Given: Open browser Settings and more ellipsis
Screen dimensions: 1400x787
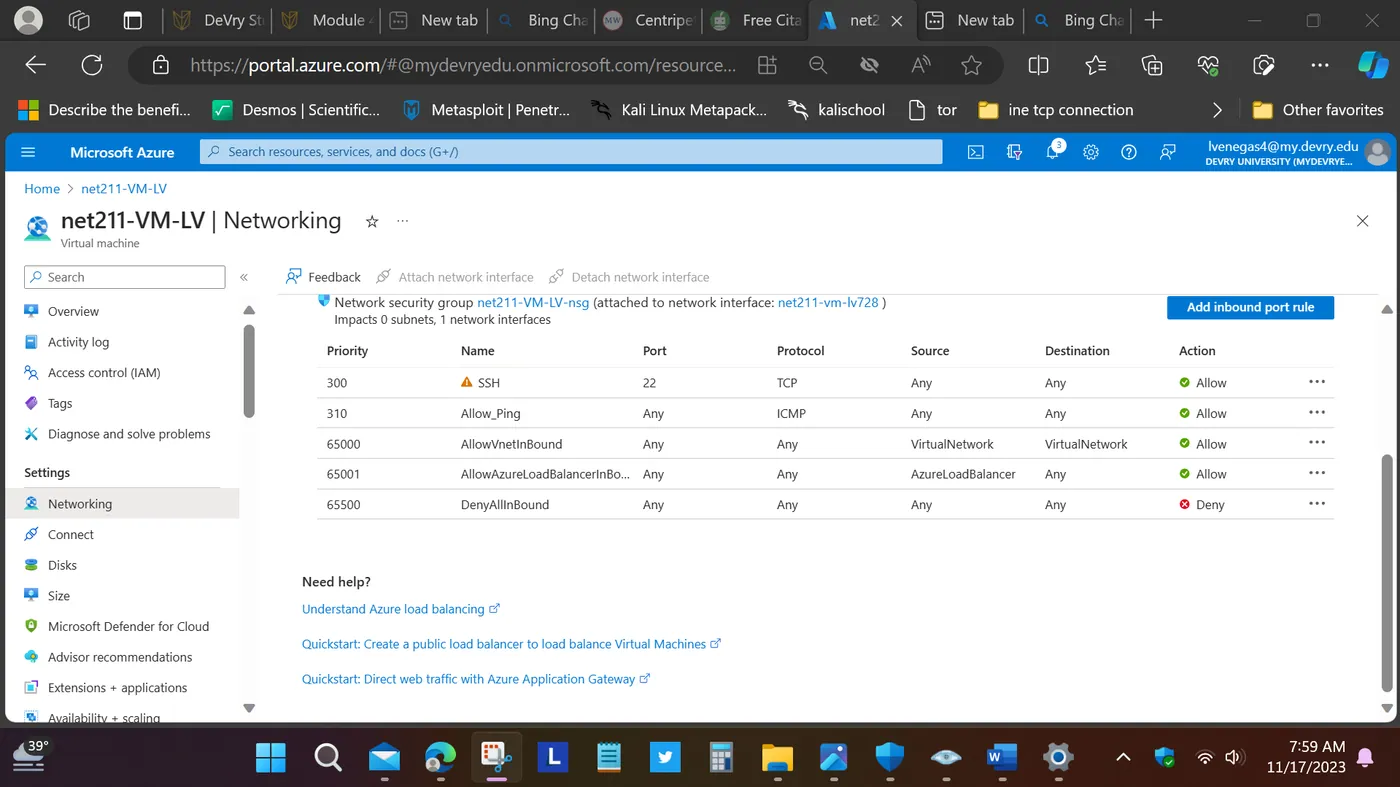Looking at the screenshot, I should (1320, 65).
